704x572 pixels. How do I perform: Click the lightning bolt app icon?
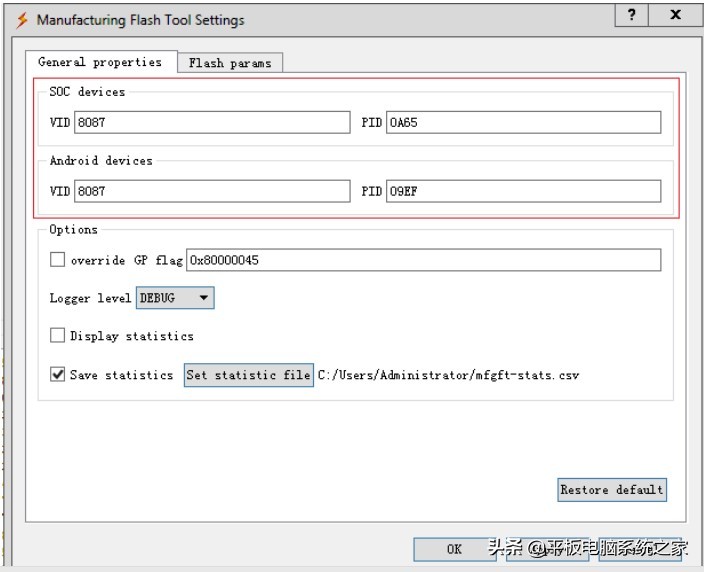pos(21,19)
